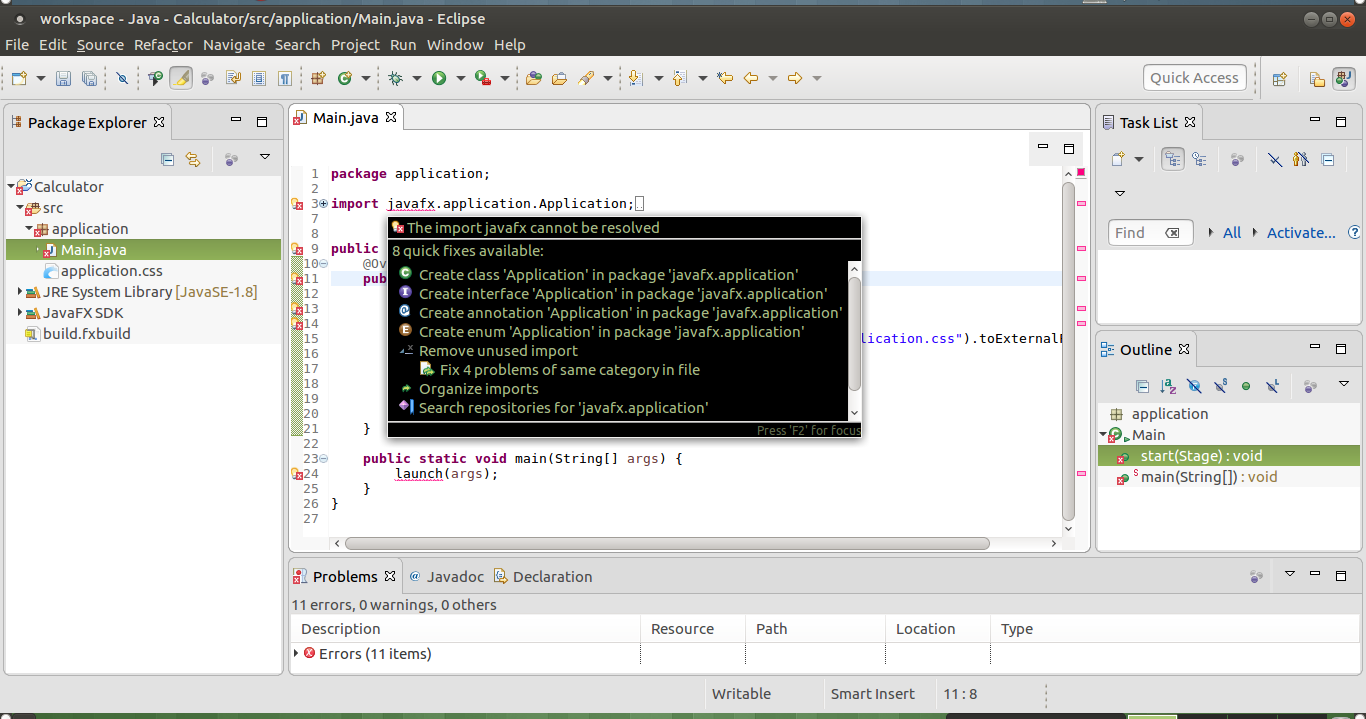Switch to the Javadoc tab

coord(454,577)
